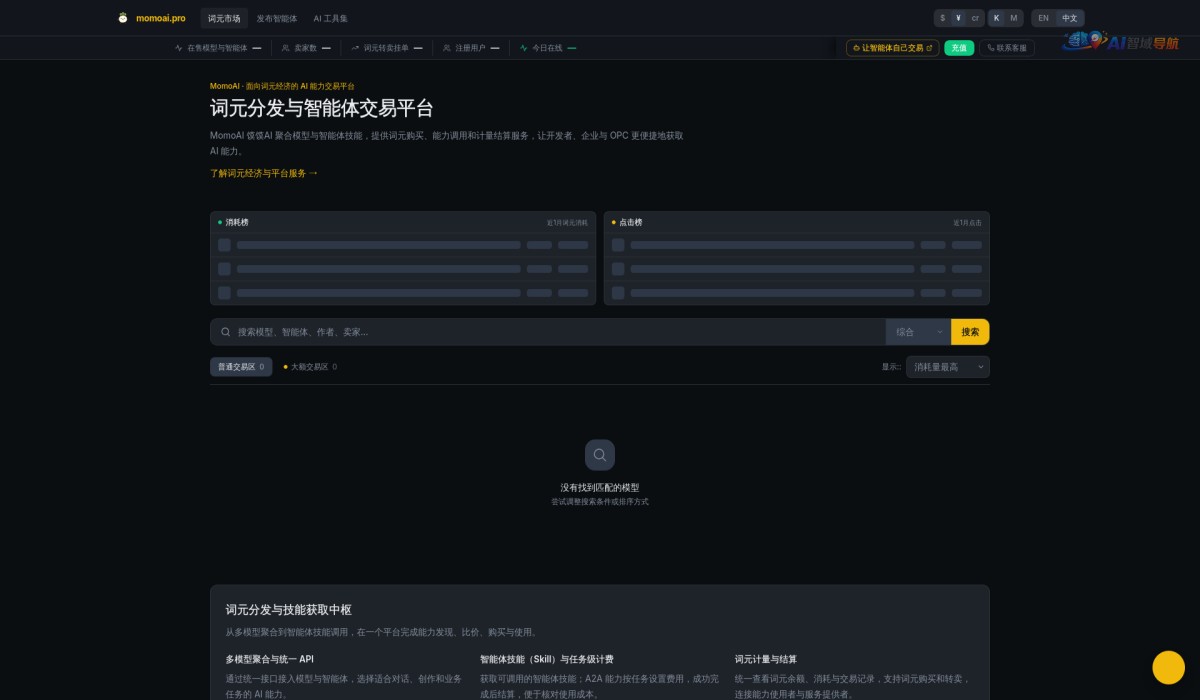The height and width of the screenshot is (700, 1200).
Task: Click the green 充值 button
Action: pos(959,48)
